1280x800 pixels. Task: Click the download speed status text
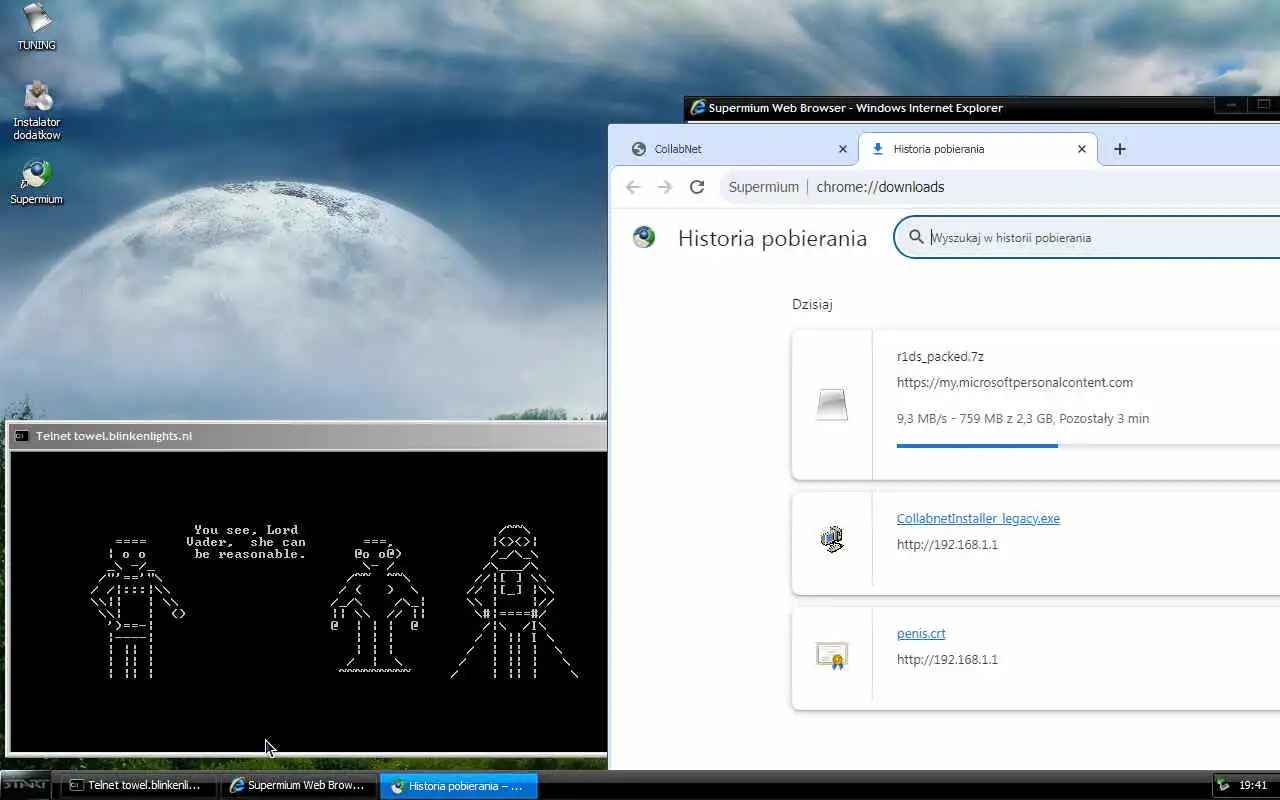1023,418
